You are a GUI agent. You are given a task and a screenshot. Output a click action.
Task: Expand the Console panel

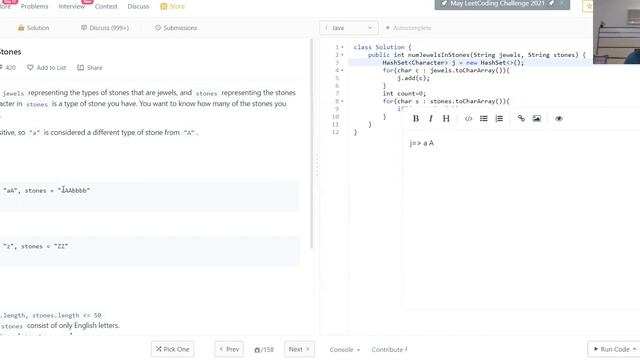(344, 349)
